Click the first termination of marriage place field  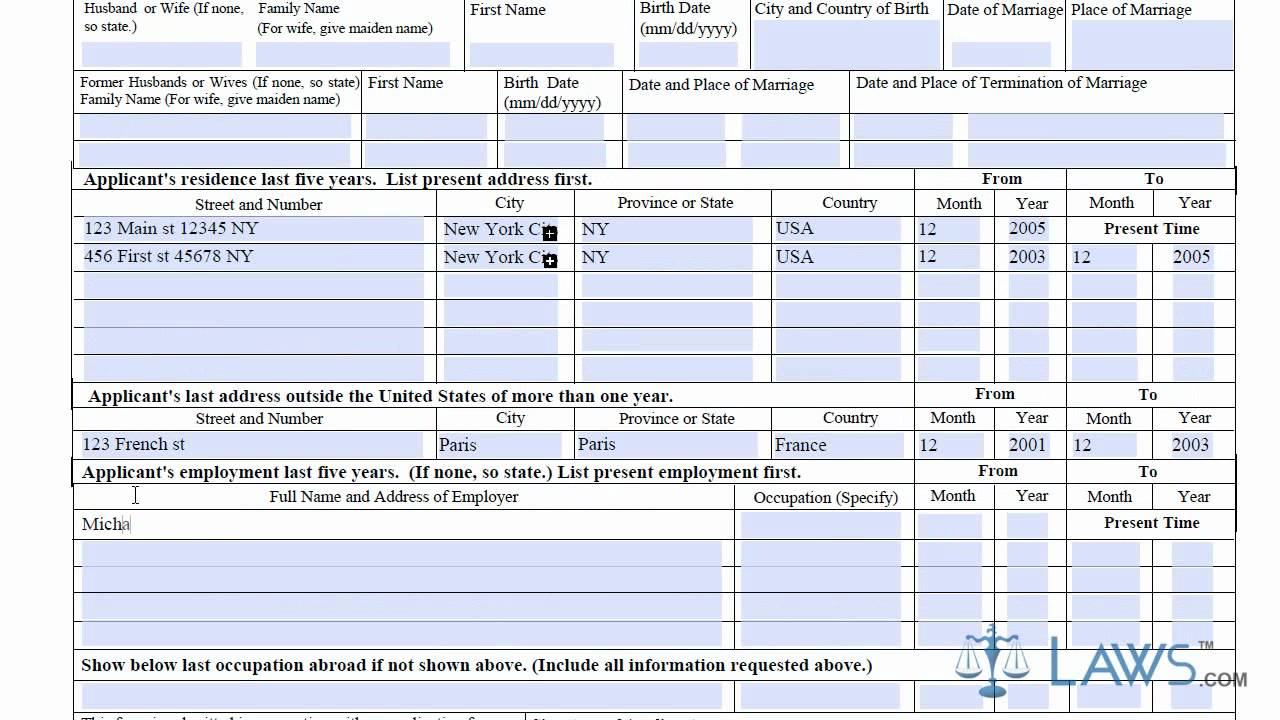[1096, 127]
